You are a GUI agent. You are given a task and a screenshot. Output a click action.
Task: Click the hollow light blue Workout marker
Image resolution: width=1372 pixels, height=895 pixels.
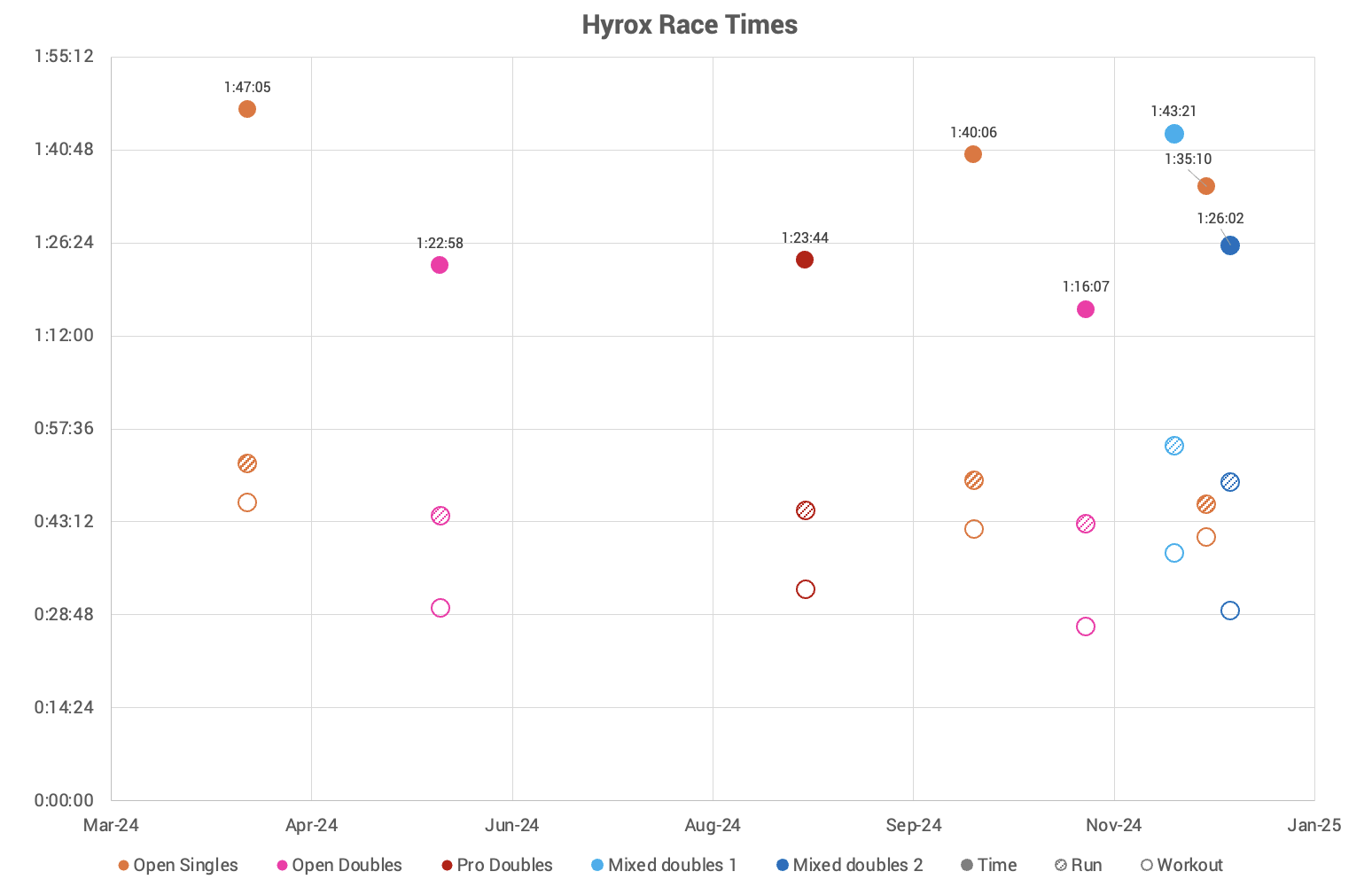click(1174, 553)
